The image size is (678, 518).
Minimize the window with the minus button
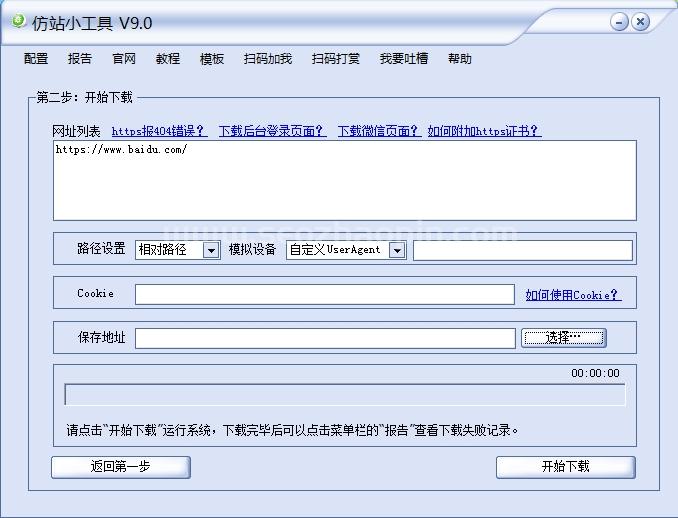tap(619, 21)
